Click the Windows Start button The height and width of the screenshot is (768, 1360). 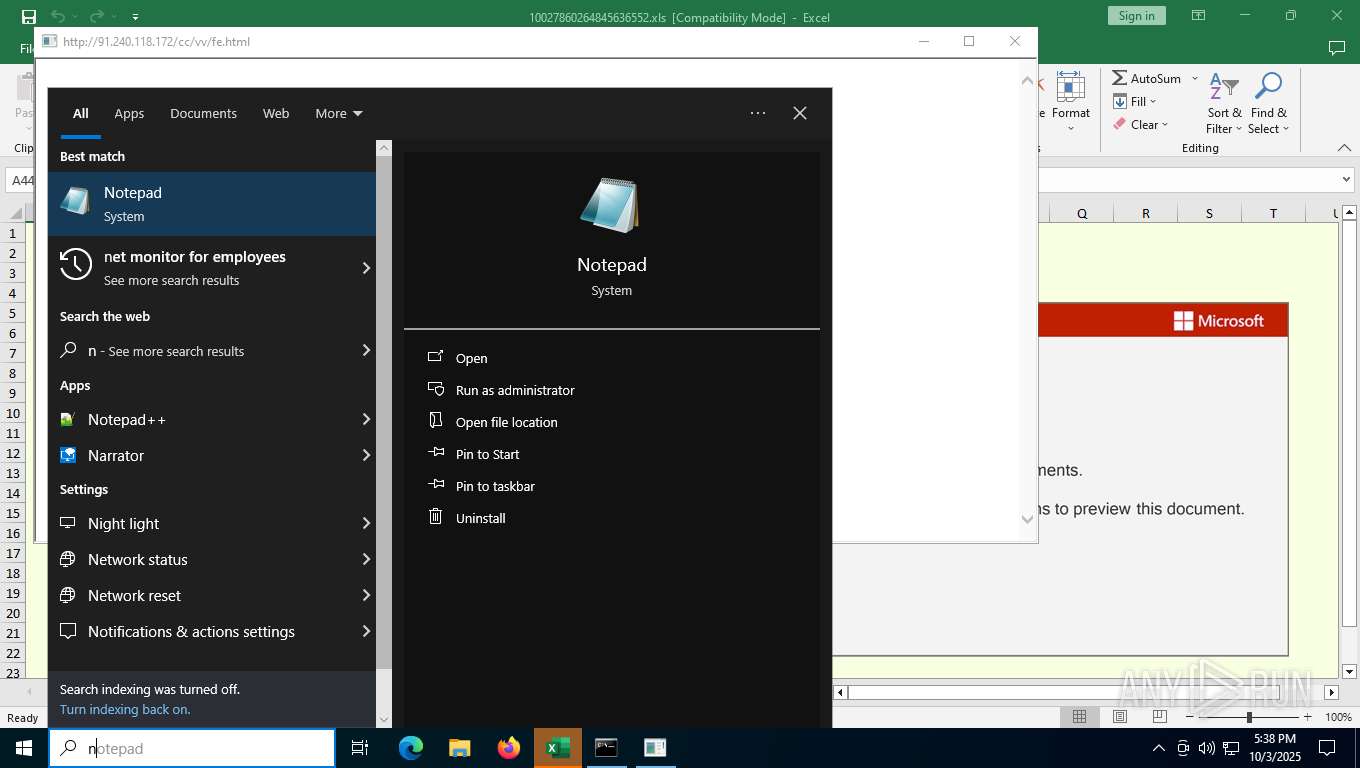(x=24, y=748)
